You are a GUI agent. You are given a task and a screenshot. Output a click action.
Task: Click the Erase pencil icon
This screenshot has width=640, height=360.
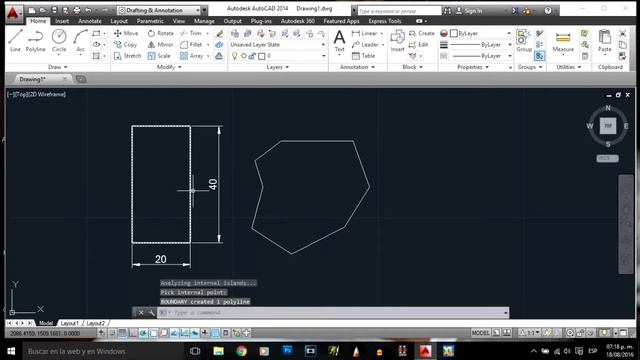219,33
